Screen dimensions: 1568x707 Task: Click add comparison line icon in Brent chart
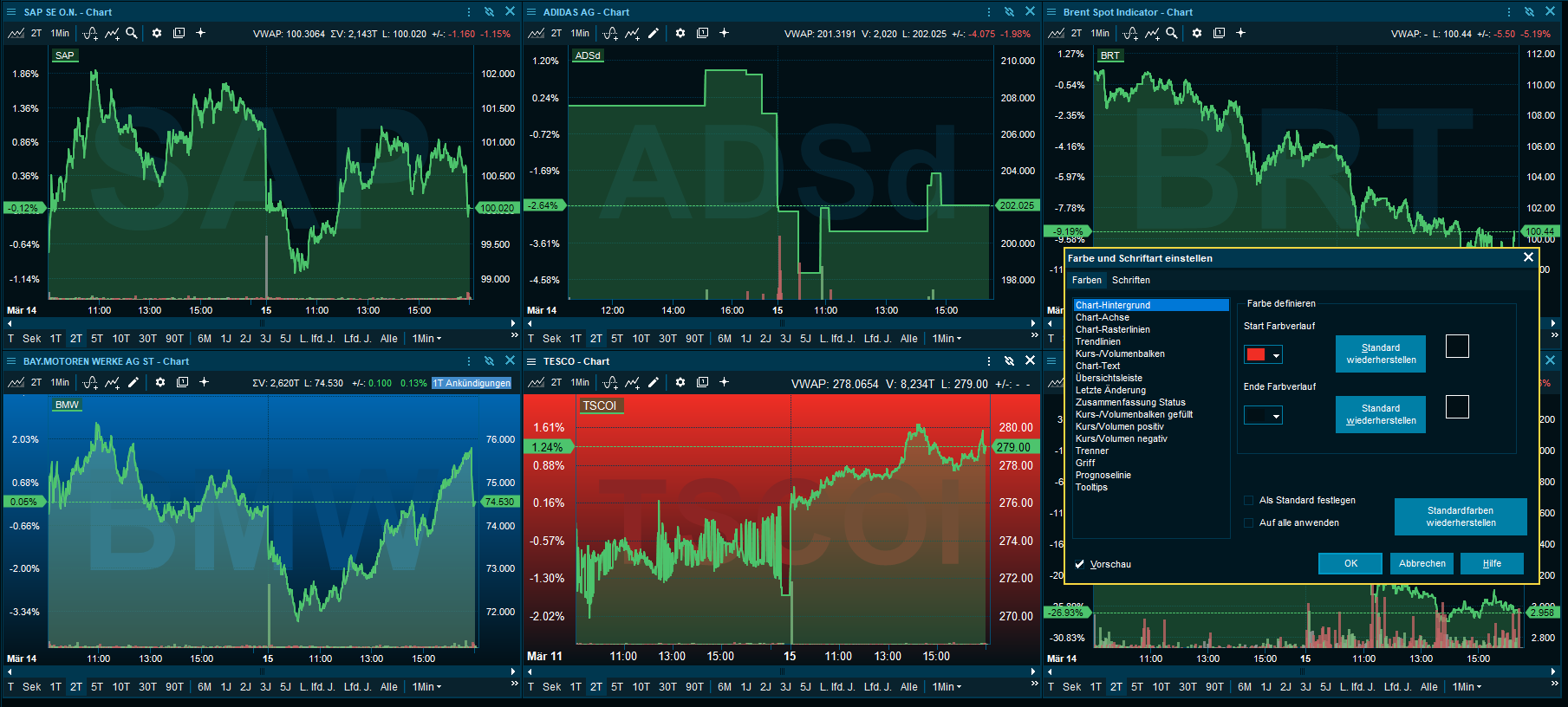pos(1151,33)
